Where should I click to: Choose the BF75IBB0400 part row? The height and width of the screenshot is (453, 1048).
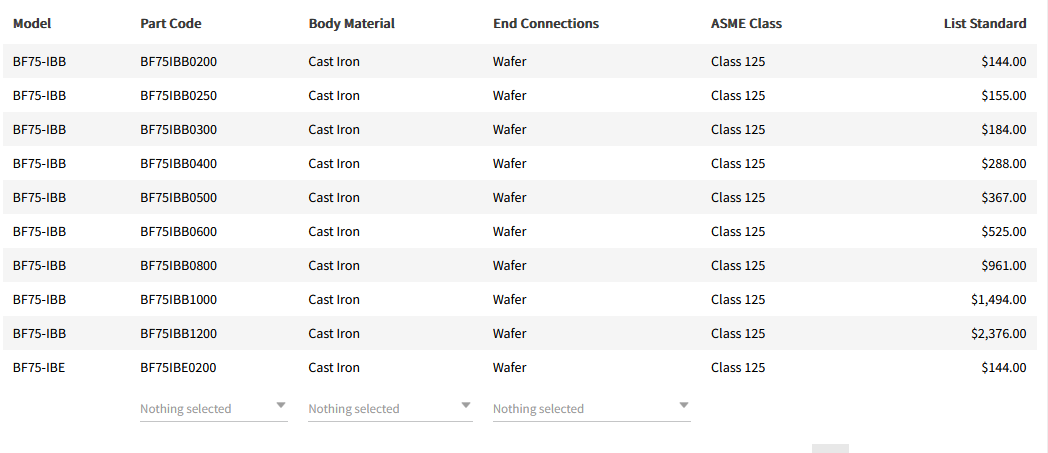click(178, 164)
